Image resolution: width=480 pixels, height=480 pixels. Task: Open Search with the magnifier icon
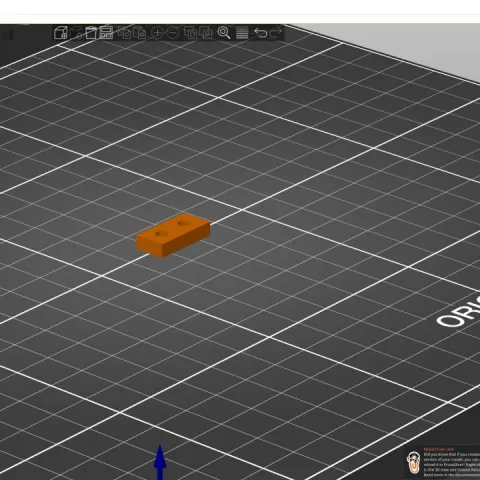point(224,33)
